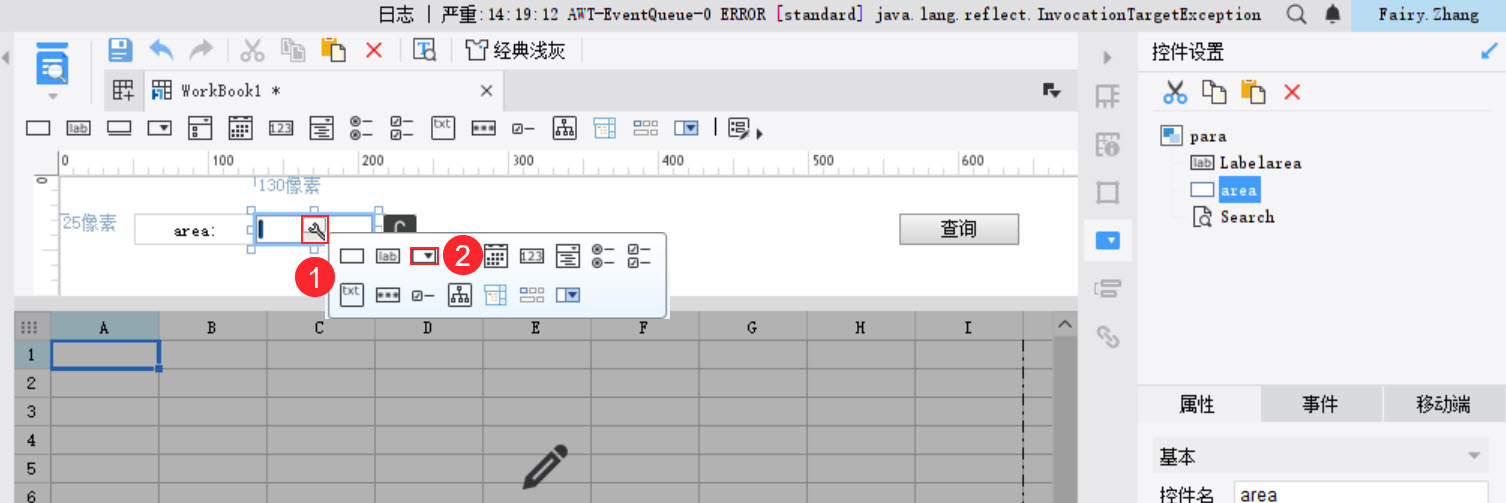The image size is (1506, 503).
Task: Select the 123 number widget in widget toolbar
Action: [281, 128]
